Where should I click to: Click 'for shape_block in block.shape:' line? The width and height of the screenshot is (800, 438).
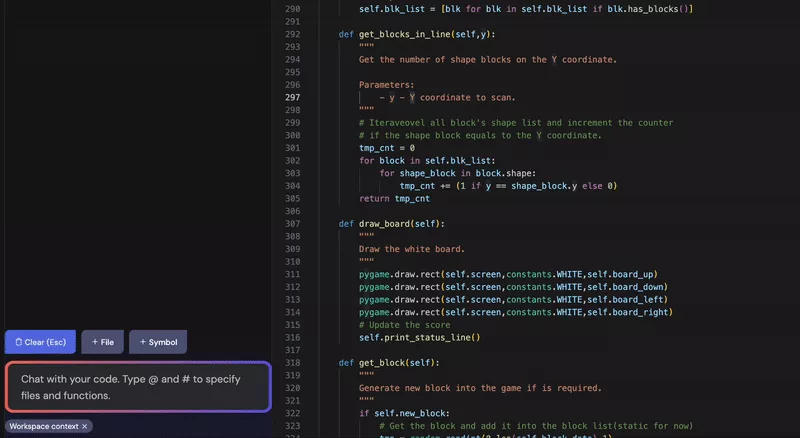click(x=457, y=174)
